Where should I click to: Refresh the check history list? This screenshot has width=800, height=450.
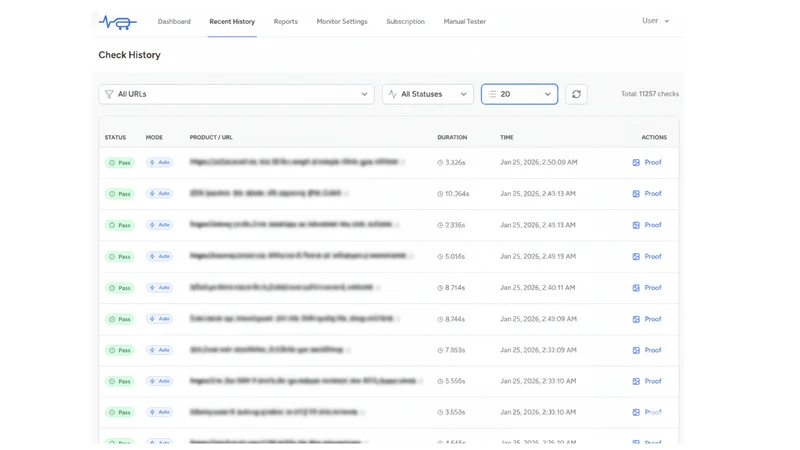[577, 94]
